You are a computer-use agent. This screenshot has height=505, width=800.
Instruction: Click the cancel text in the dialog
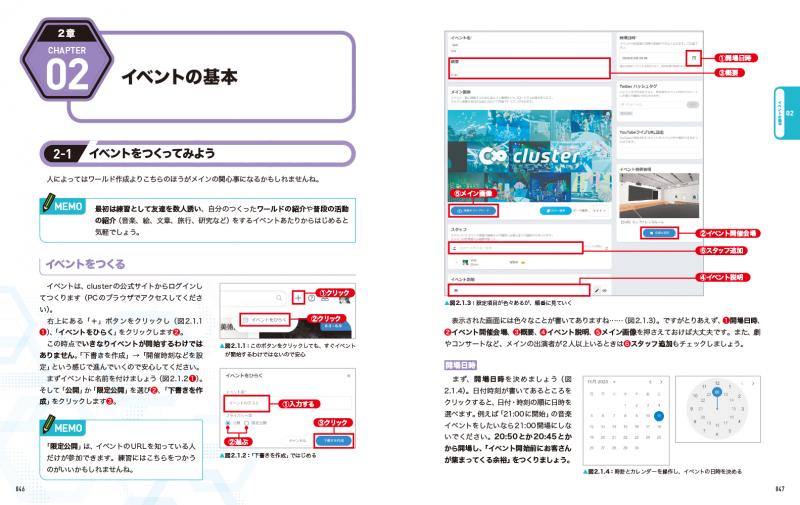[x=297, y=440]
